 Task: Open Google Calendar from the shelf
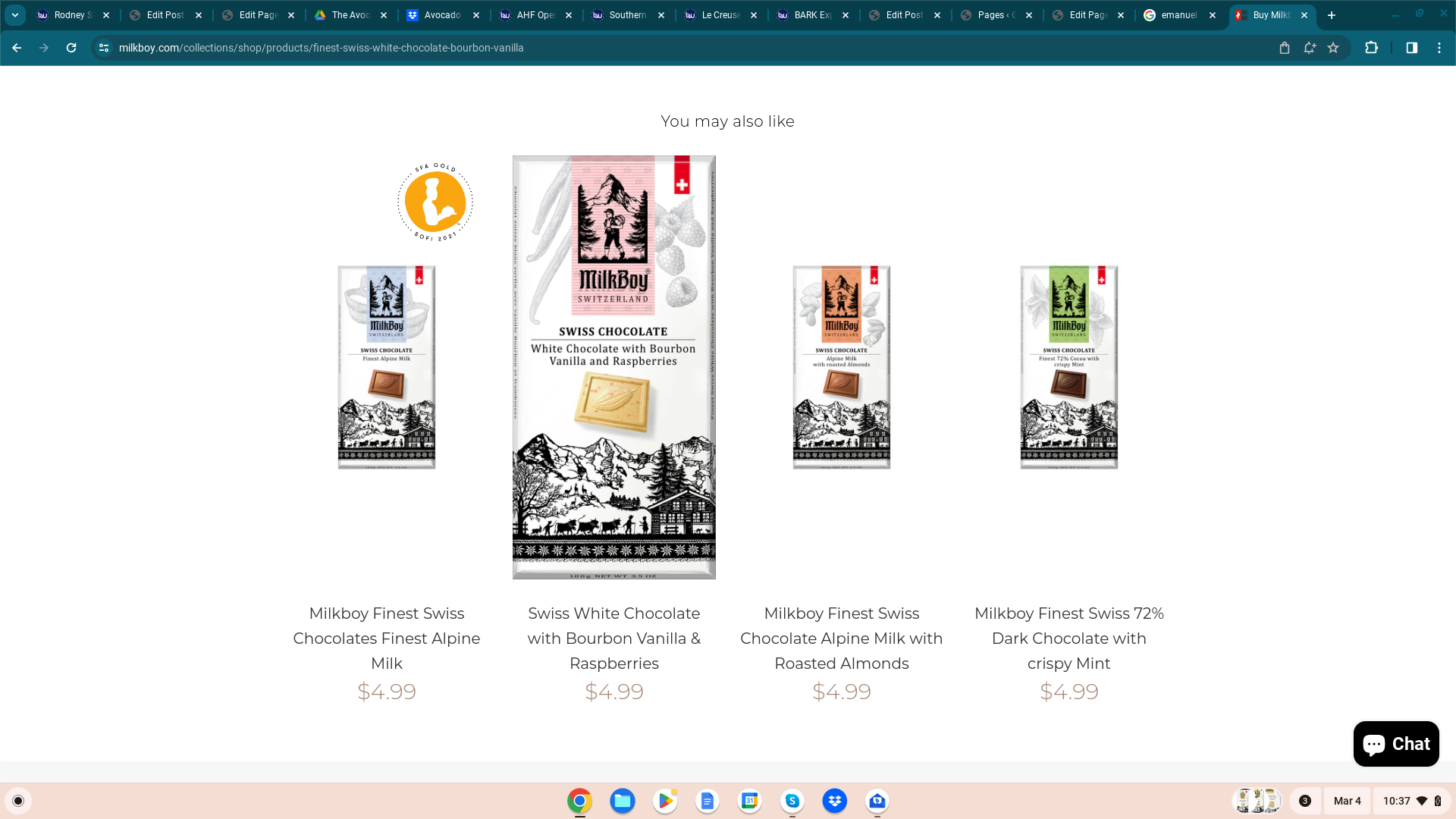(x=750, y=801)
